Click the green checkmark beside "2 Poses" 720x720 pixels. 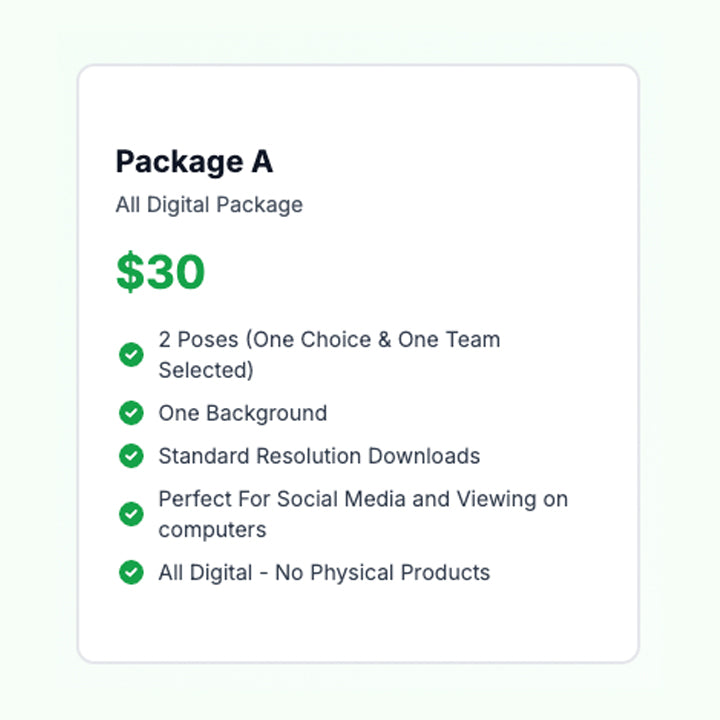point(131,355)
